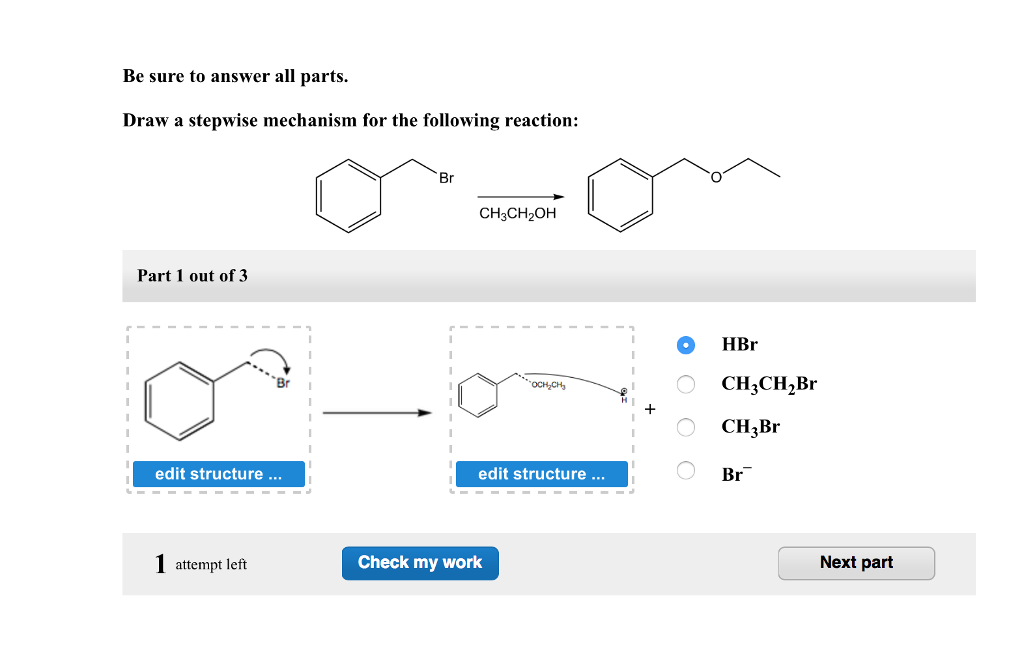Viewport: 1024px width, 654px height.
Task: Choose the CH3CH2Br answer option
Action: click(685, 384)
